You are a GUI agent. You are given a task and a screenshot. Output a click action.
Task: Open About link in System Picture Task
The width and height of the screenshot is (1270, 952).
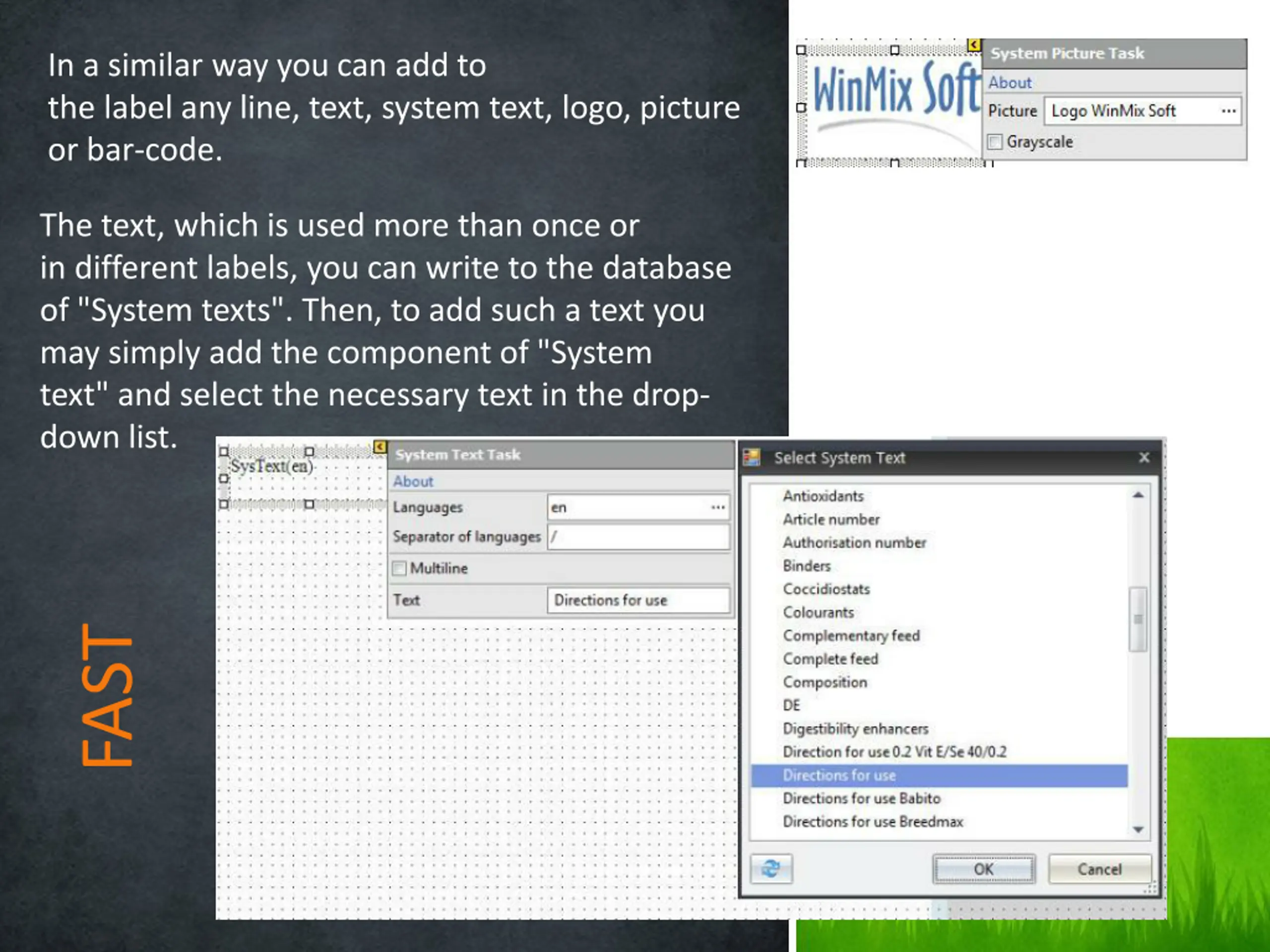tap(1010, 83)
